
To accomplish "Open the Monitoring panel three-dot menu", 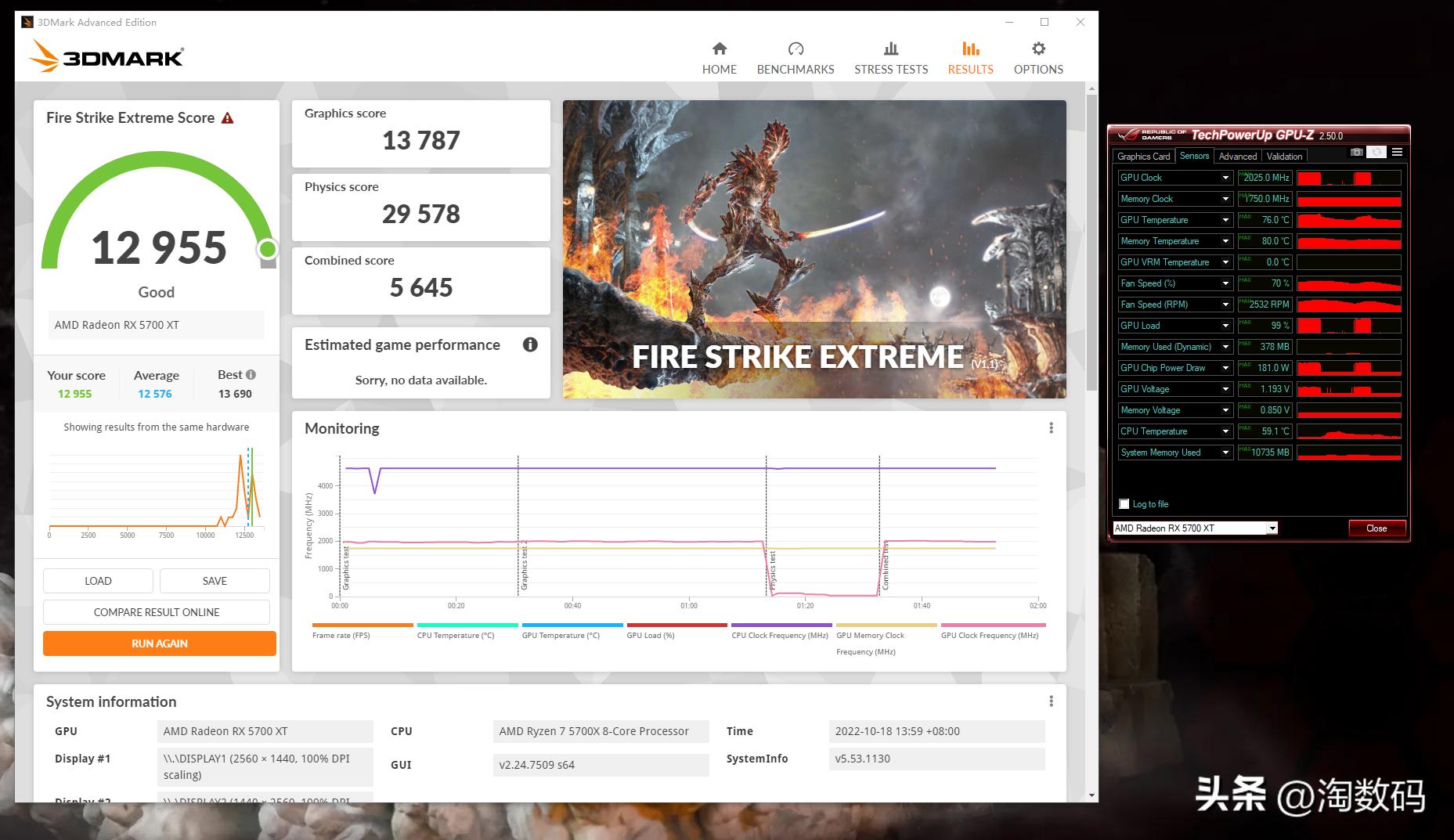I will coord(1052,428).
